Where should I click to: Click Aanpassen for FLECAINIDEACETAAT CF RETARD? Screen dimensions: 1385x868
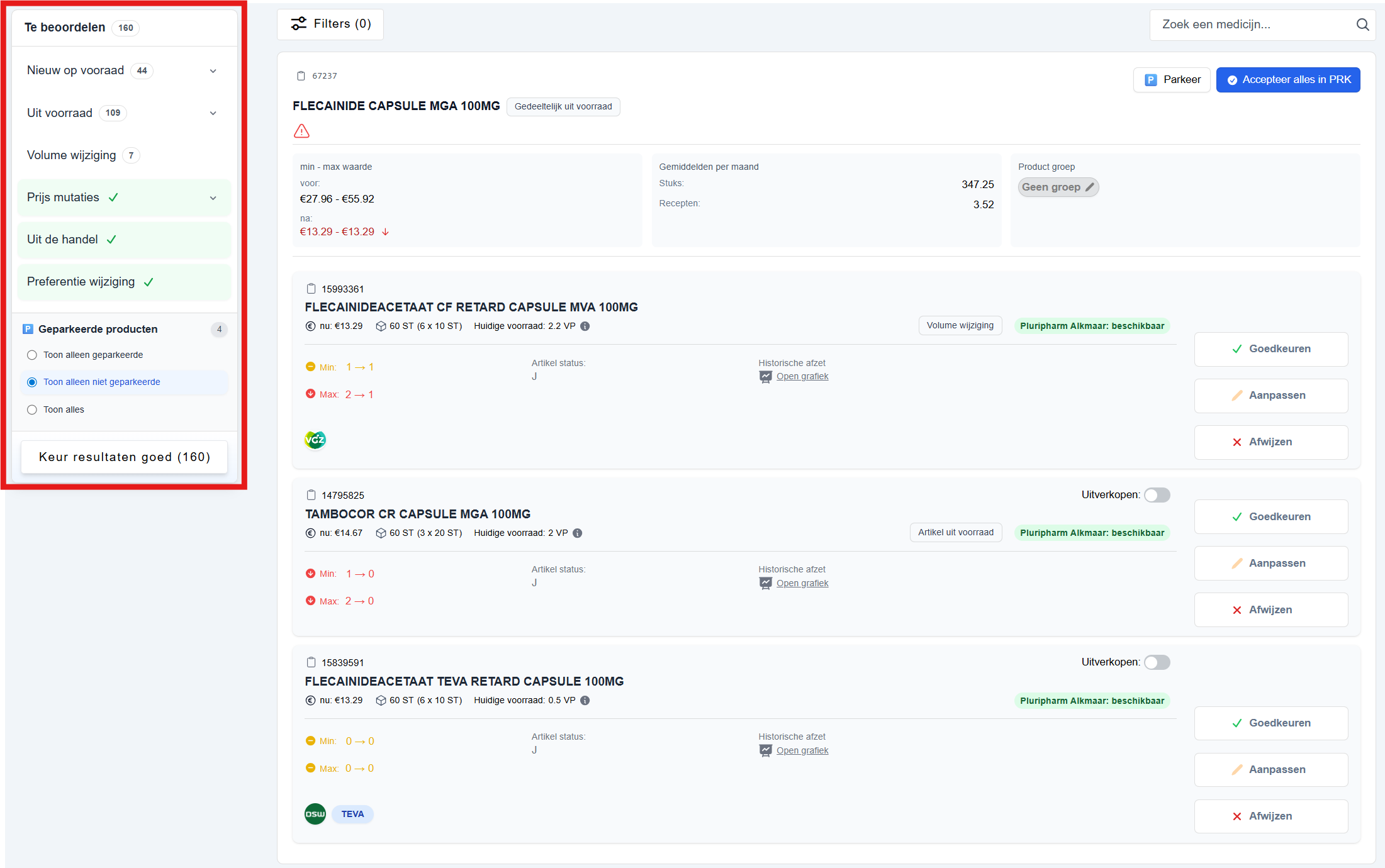[1271, 396]
